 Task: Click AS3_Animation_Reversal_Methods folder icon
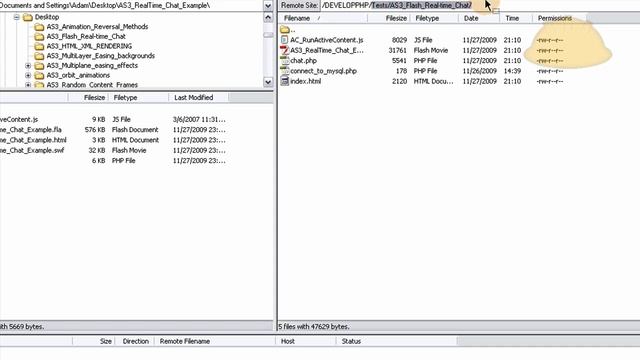click(x=39, y=27)
